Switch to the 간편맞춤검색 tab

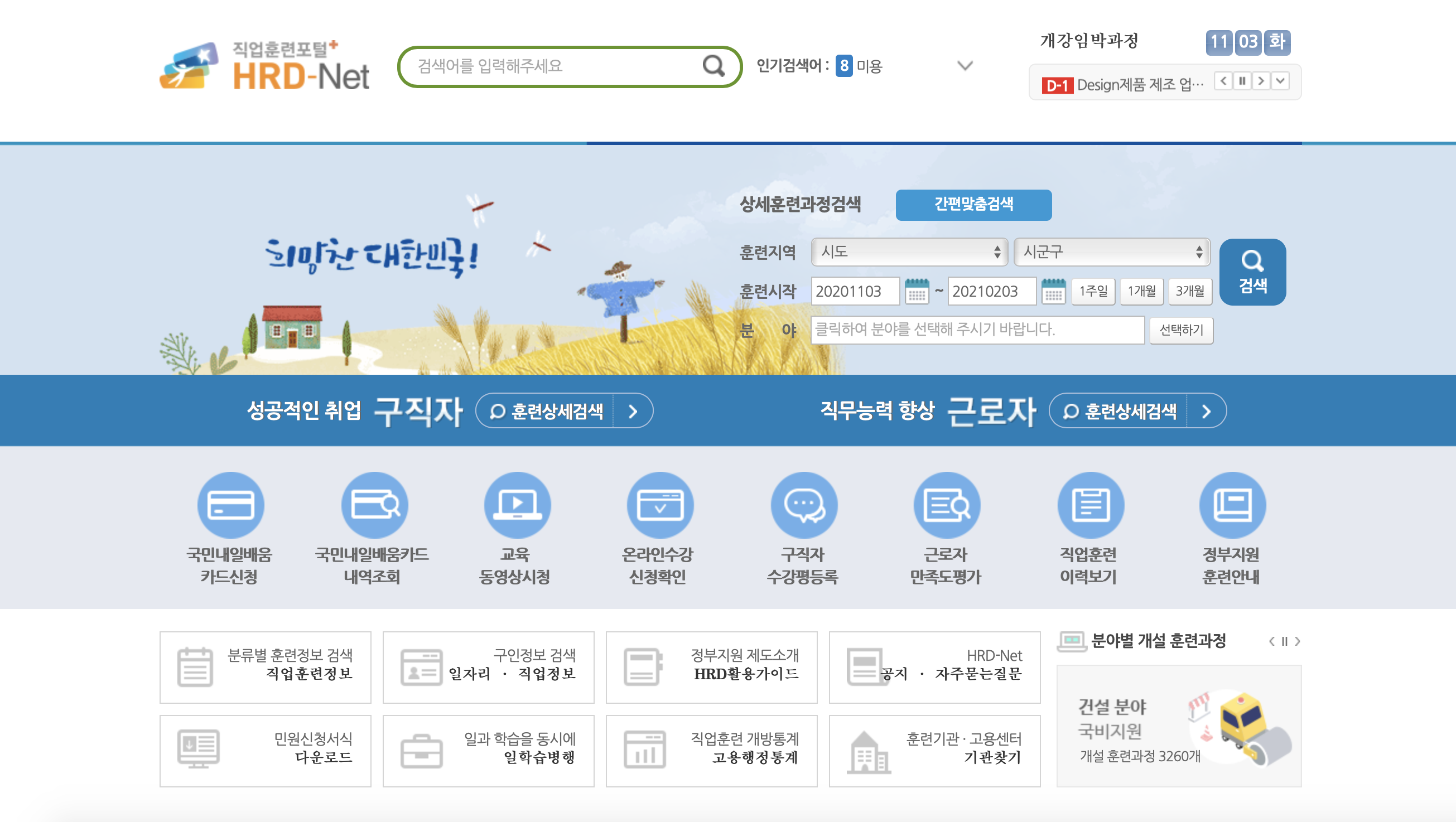(973, 205)
